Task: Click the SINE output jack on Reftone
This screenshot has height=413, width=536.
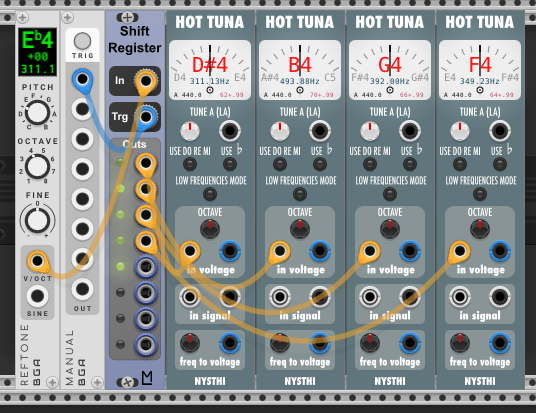Action: [37, 296]
